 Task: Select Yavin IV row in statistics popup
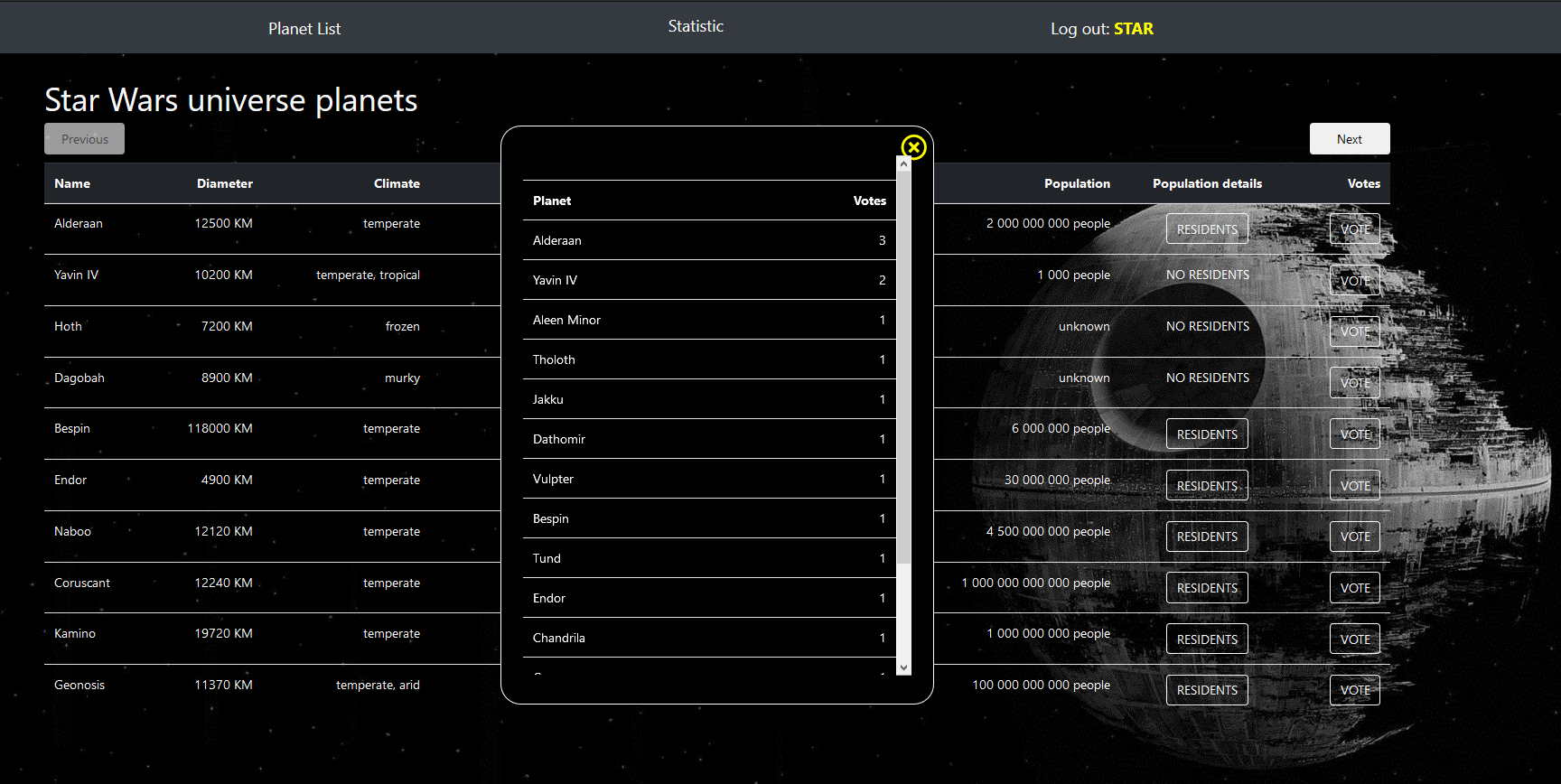(709, 280)
